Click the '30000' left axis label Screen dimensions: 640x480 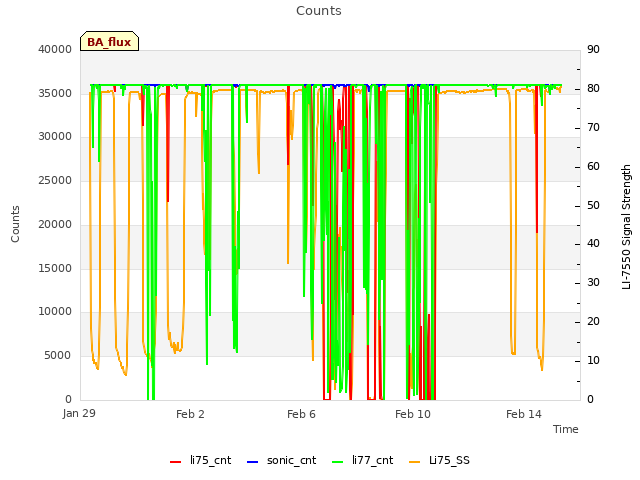[55, 136]
